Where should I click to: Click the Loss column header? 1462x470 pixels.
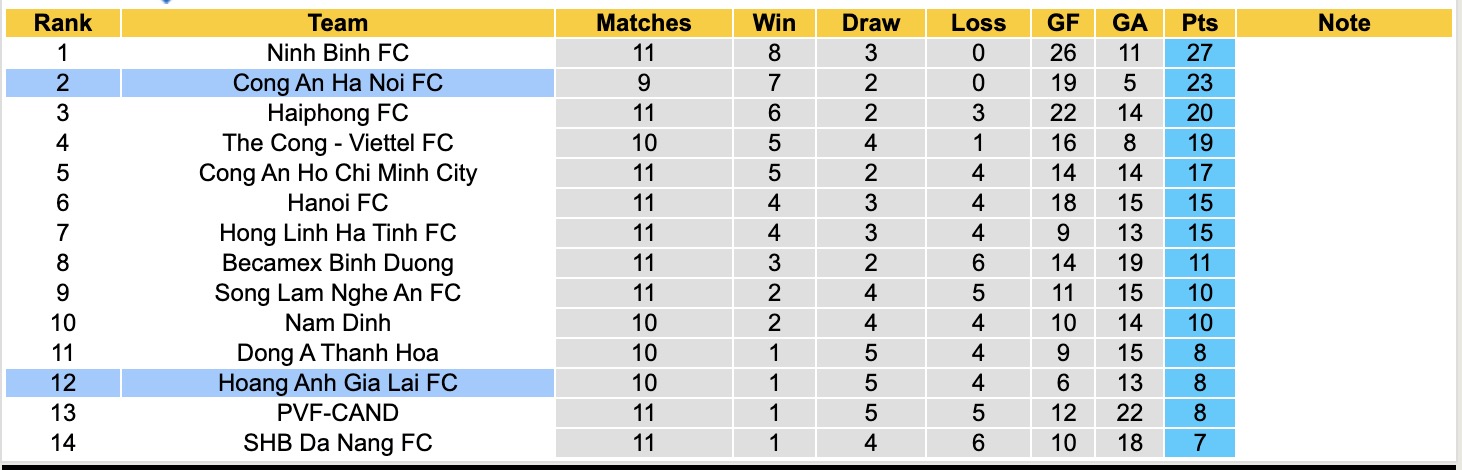click(x=978, y=23)
